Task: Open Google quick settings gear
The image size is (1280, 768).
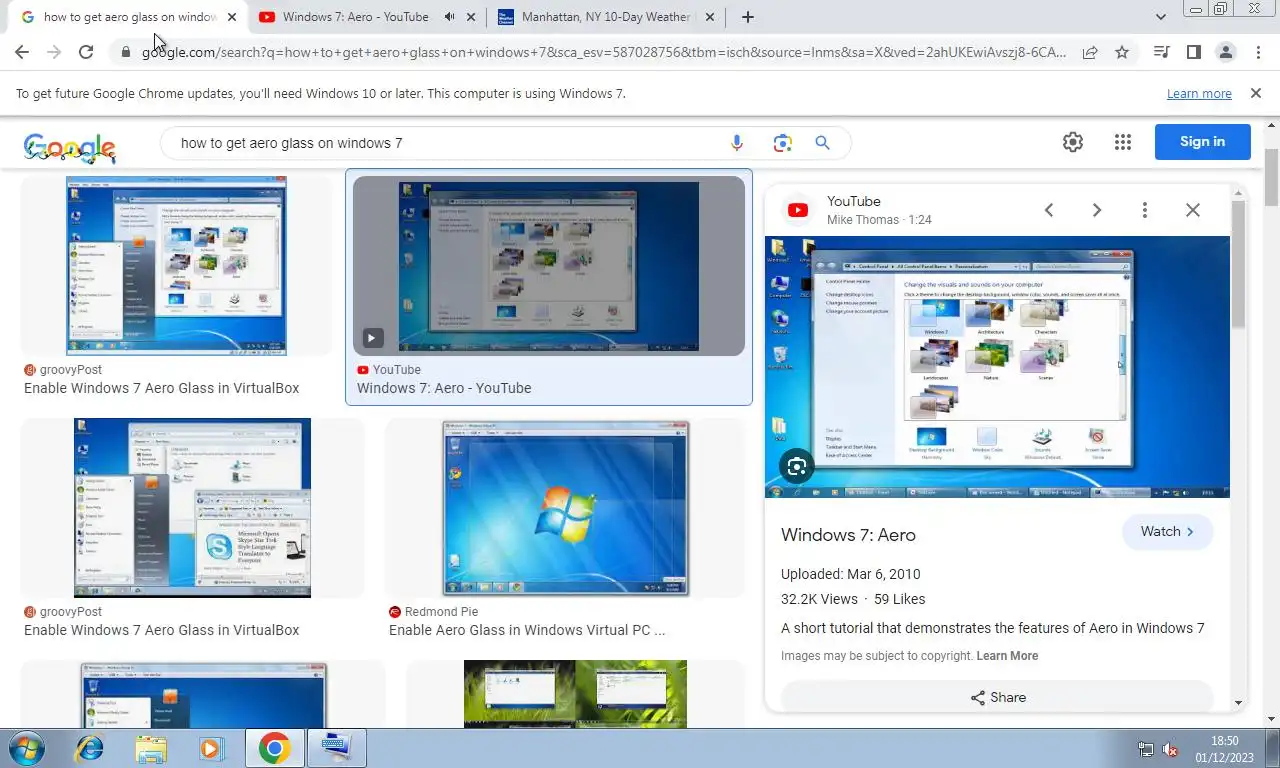Action: tap(1073, 142)
